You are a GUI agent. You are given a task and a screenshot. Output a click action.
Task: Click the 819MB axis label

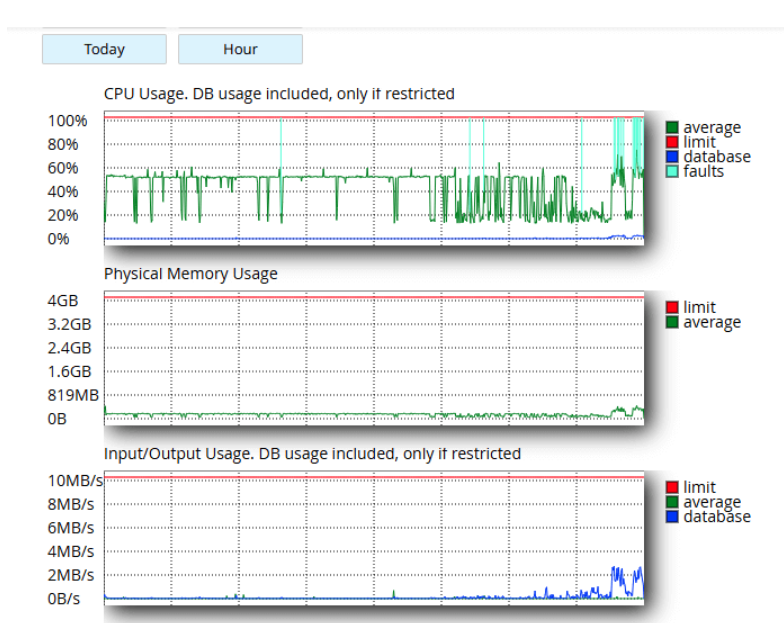pos(74,396)
